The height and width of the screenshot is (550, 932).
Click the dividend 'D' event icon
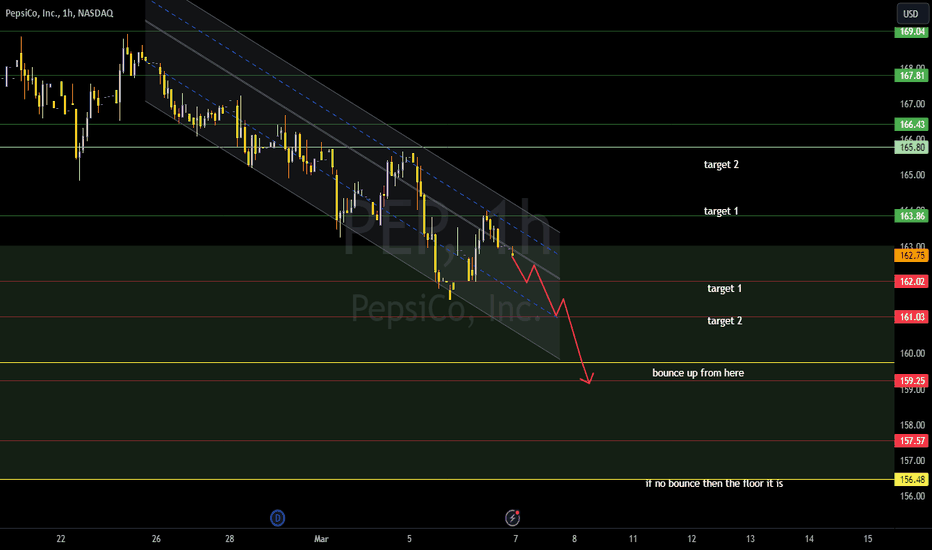(278, 518)
